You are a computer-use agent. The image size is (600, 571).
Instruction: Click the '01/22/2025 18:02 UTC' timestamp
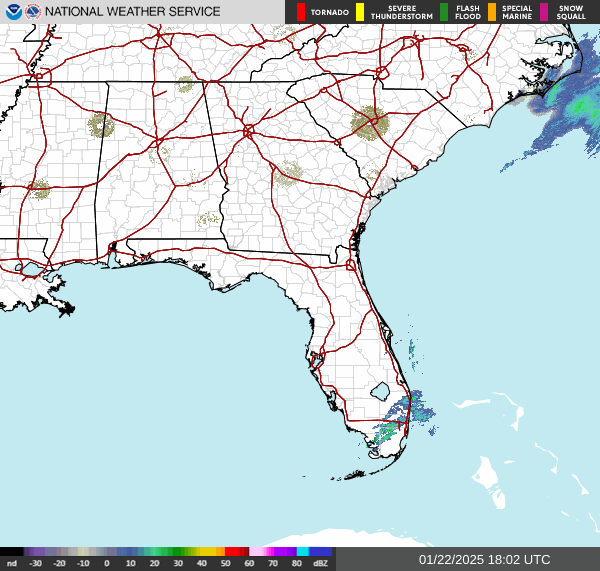[x=484, y=560]
